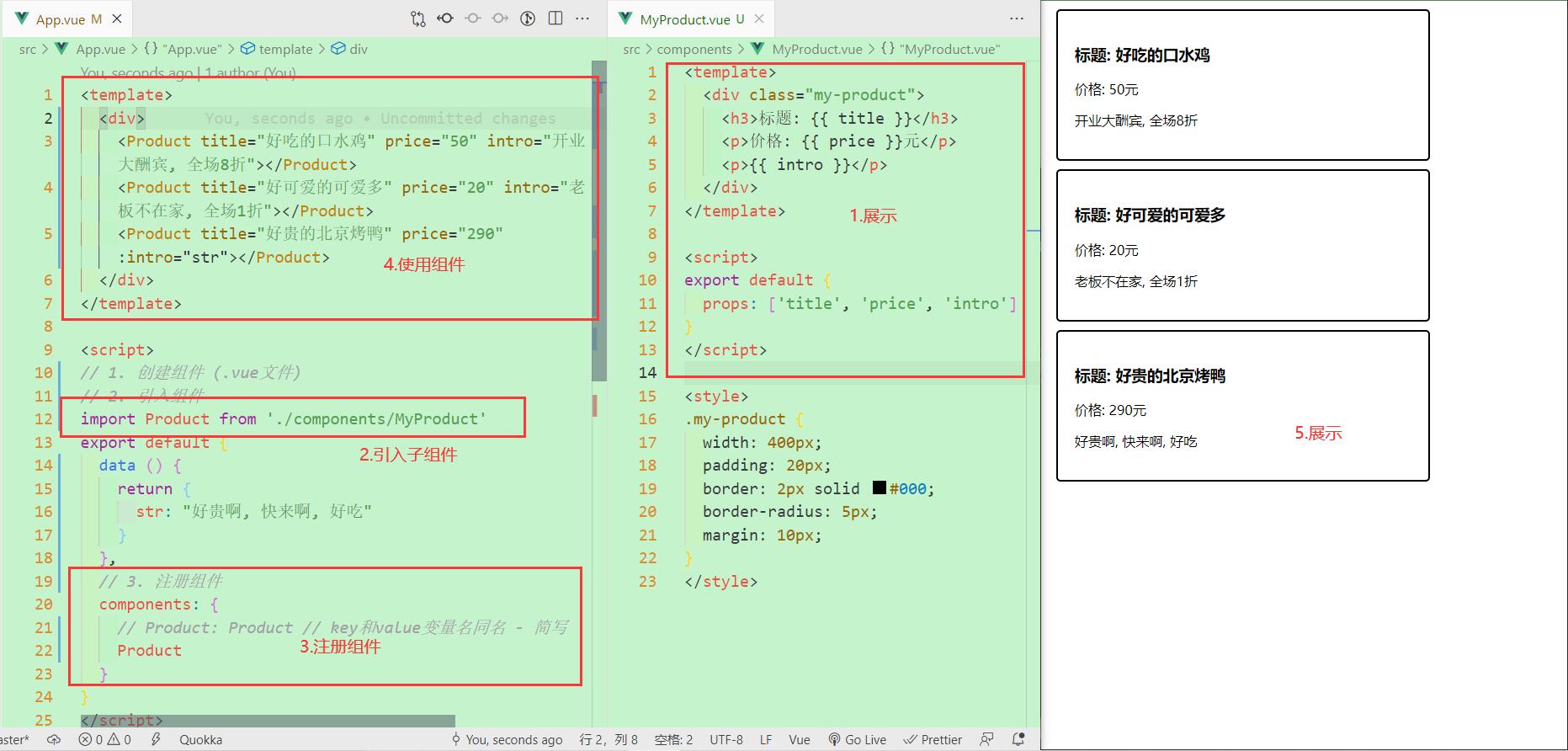Click import Product from line in App.vue
Screen dimensions: 1568x751
point(284,419)
